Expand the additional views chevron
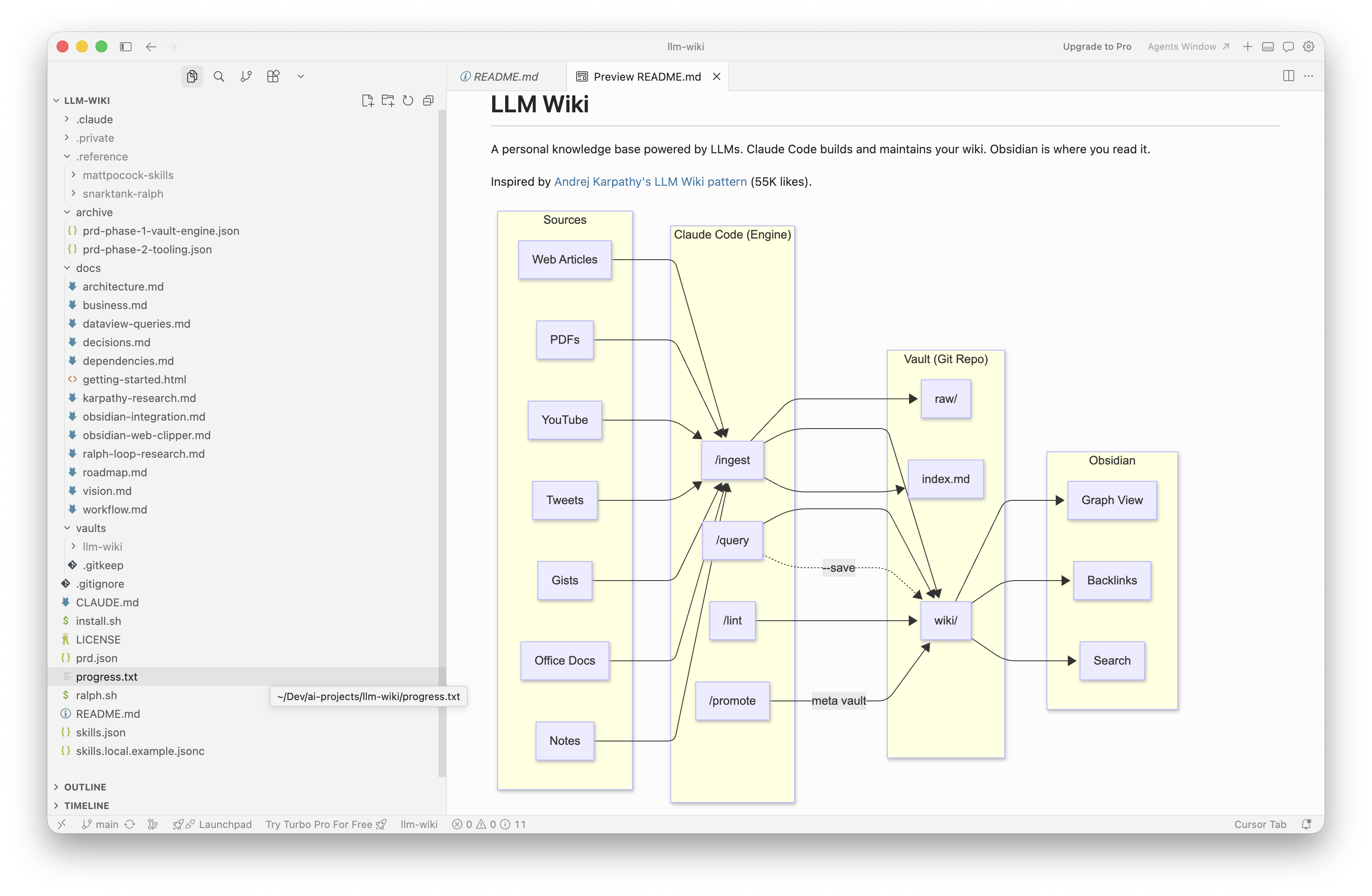Viewport: 1372px width, 896px height. click(300, 76)
